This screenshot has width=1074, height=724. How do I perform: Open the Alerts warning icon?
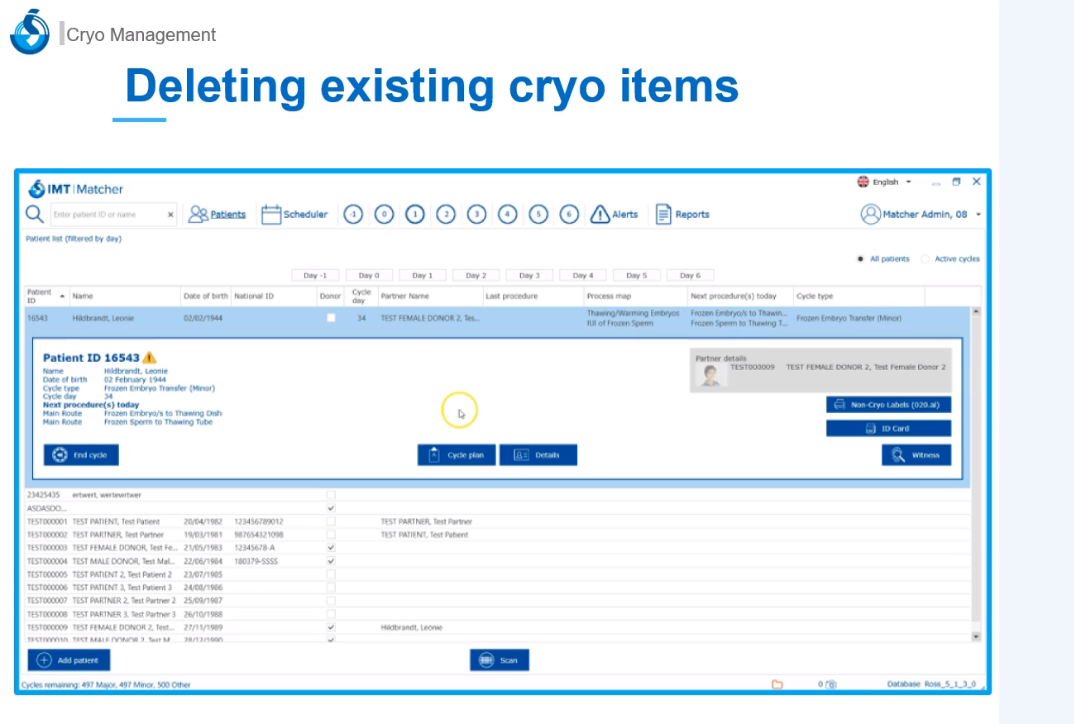600,214
